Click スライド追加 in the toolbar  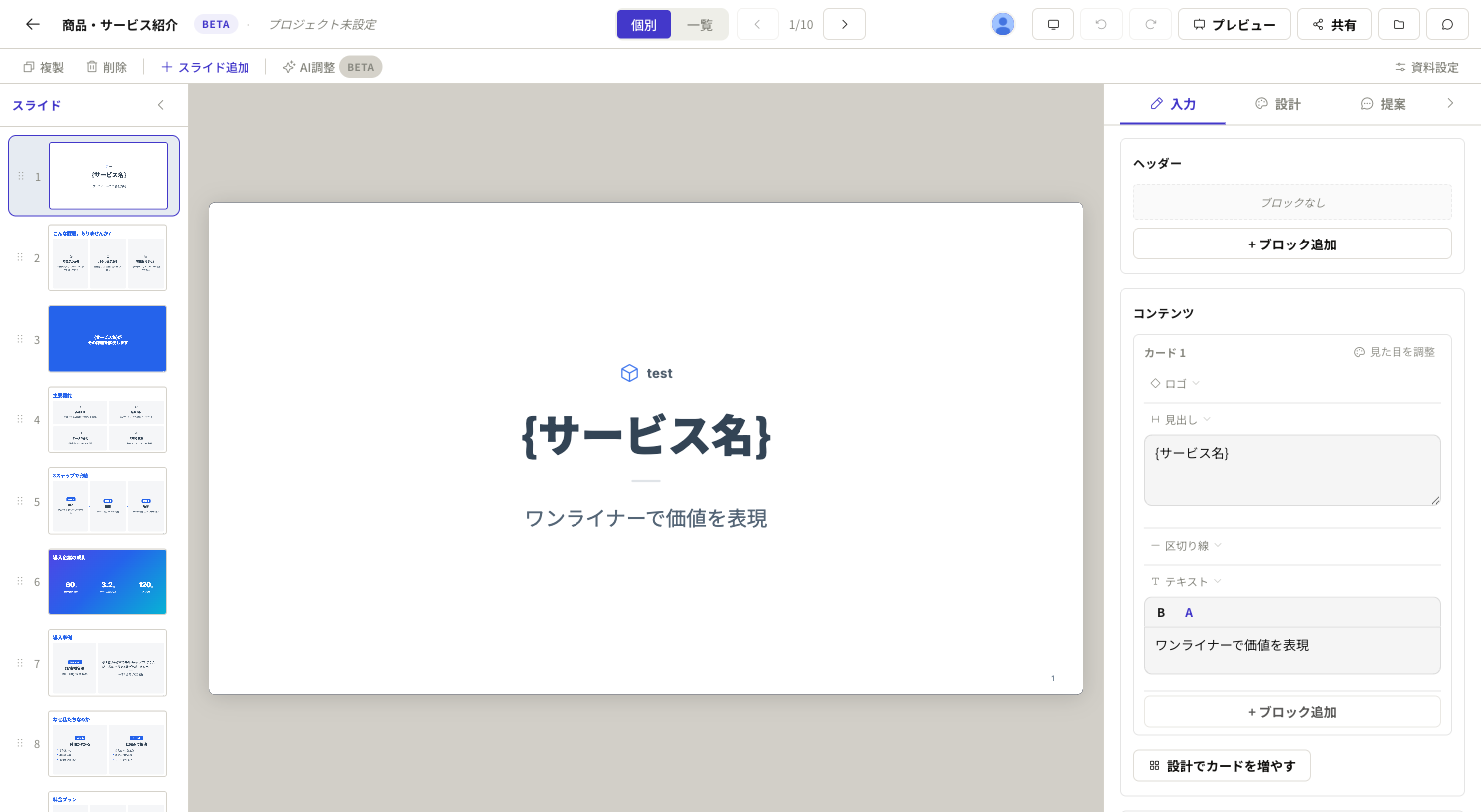point(206,67)
